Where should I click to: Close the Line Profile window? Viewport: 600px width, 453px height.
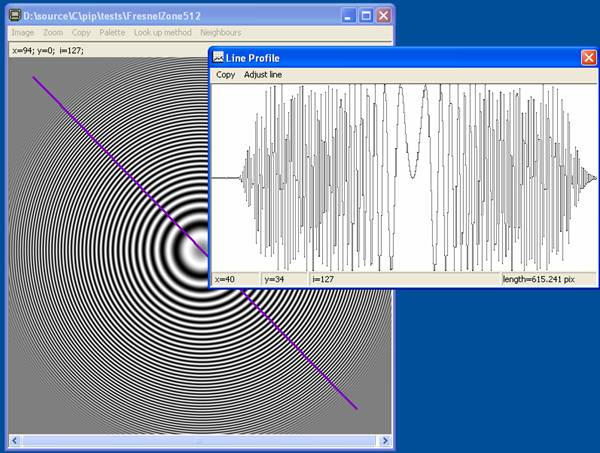(x=589, y=58)
